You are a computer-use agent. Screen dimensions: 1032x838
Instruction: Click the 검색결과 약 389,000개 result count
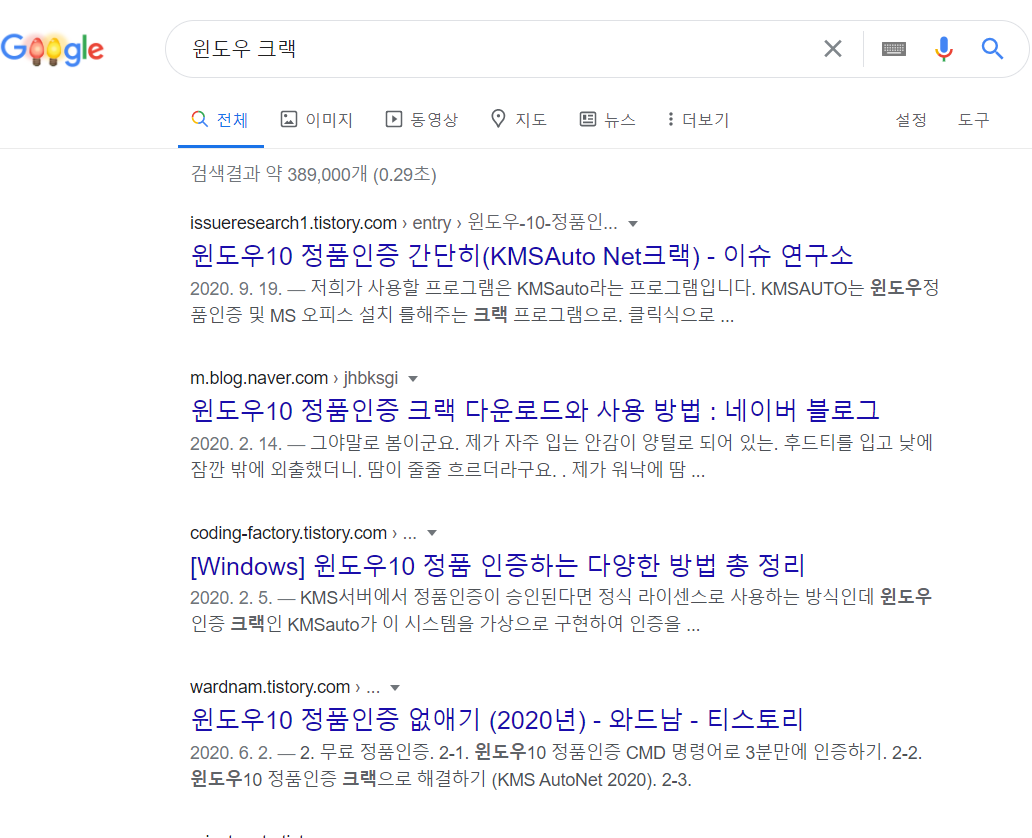[x=313, y=174]
